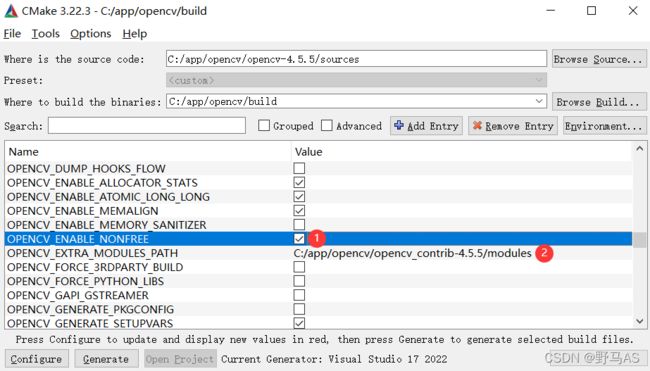Open the Tools menu
This screenshot has width=650, height=371.
[x=46, y=34]
